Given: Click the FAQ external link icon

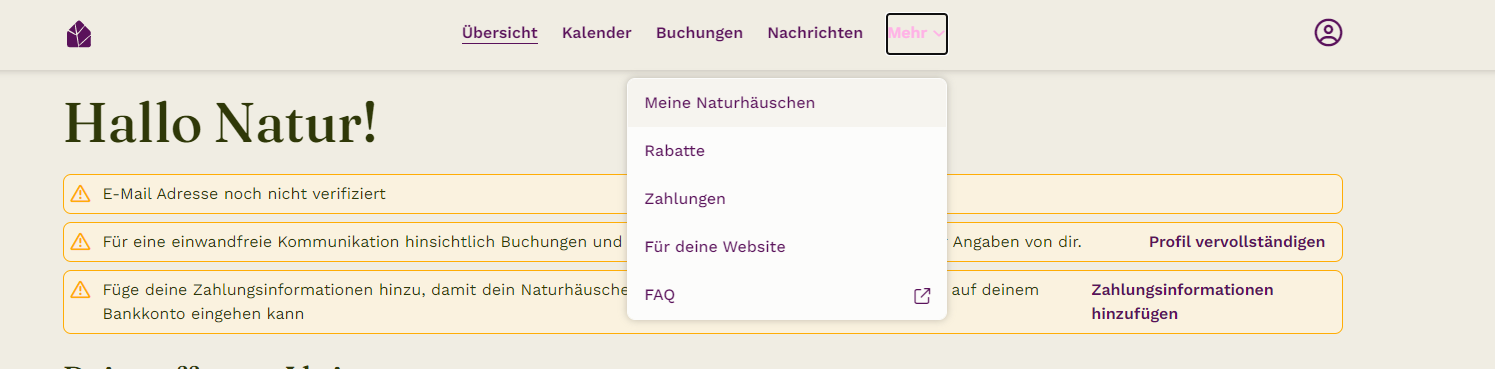Looking at the screenshot, I should 922,296.
